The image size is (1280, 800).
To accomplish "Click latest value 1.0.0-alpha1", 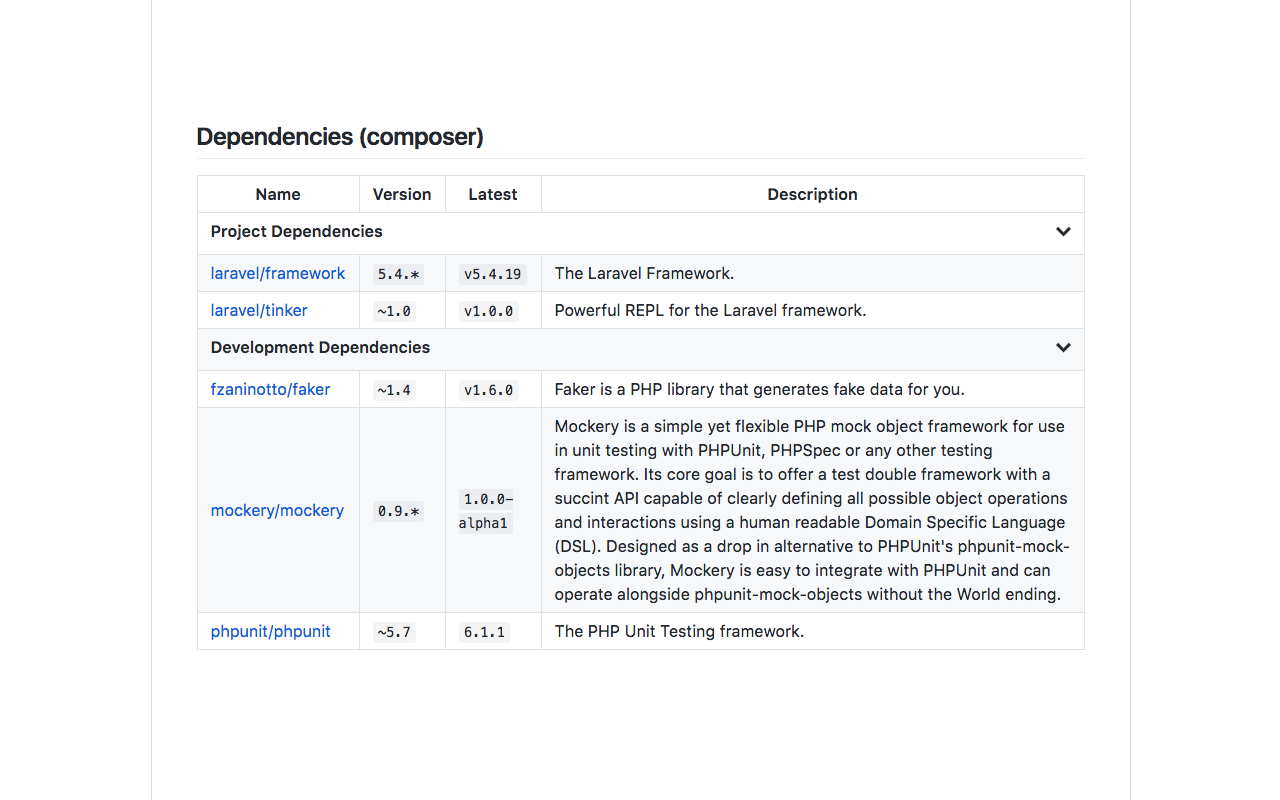I will 488,511.
